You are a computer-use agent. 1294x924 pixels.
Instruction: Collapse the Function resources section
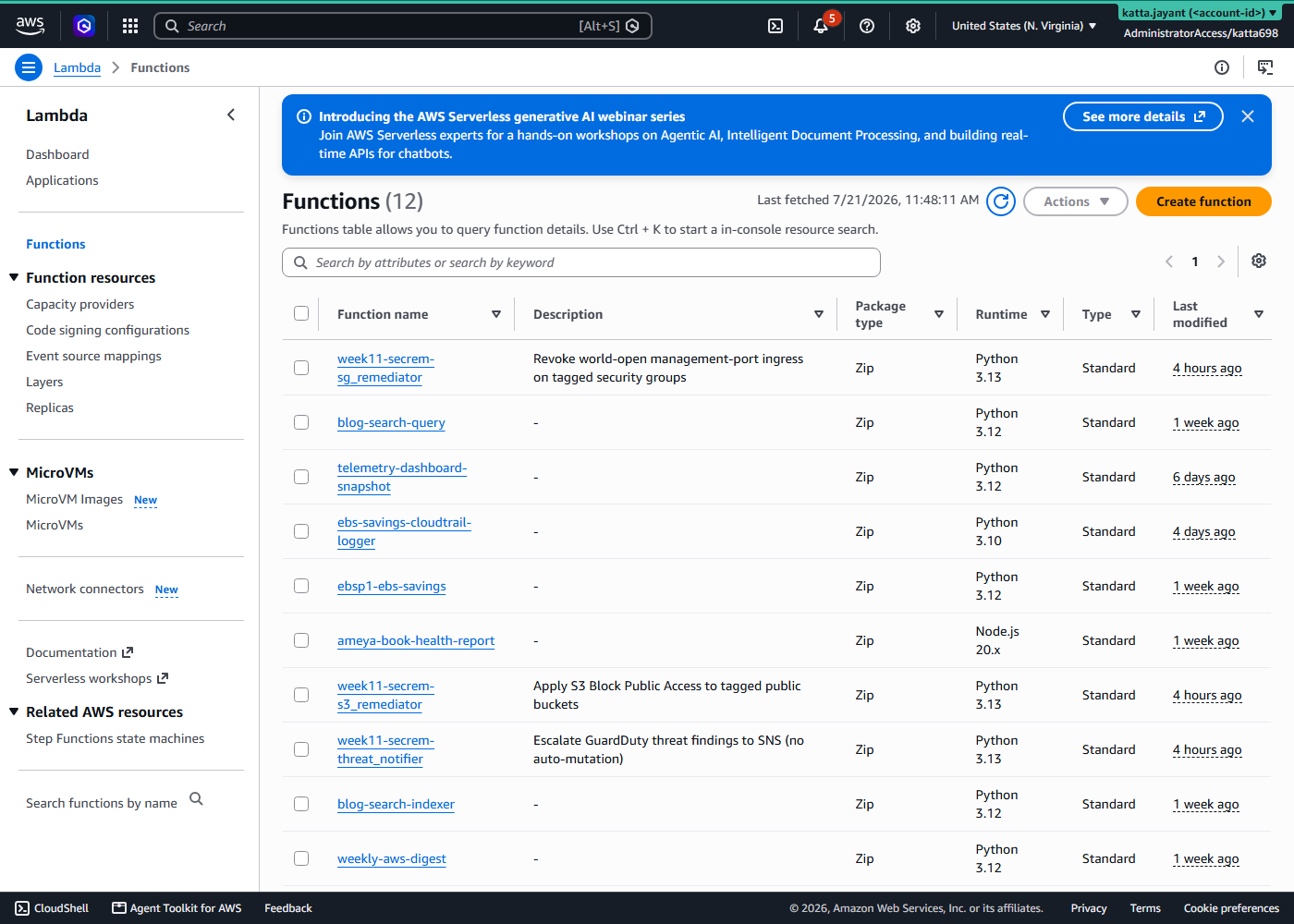(x=14, y=277)
